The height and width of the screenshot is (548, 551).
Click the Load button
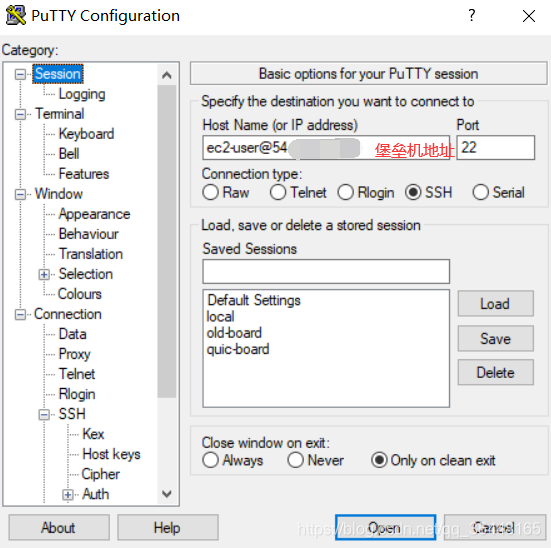tap(495, 304)
